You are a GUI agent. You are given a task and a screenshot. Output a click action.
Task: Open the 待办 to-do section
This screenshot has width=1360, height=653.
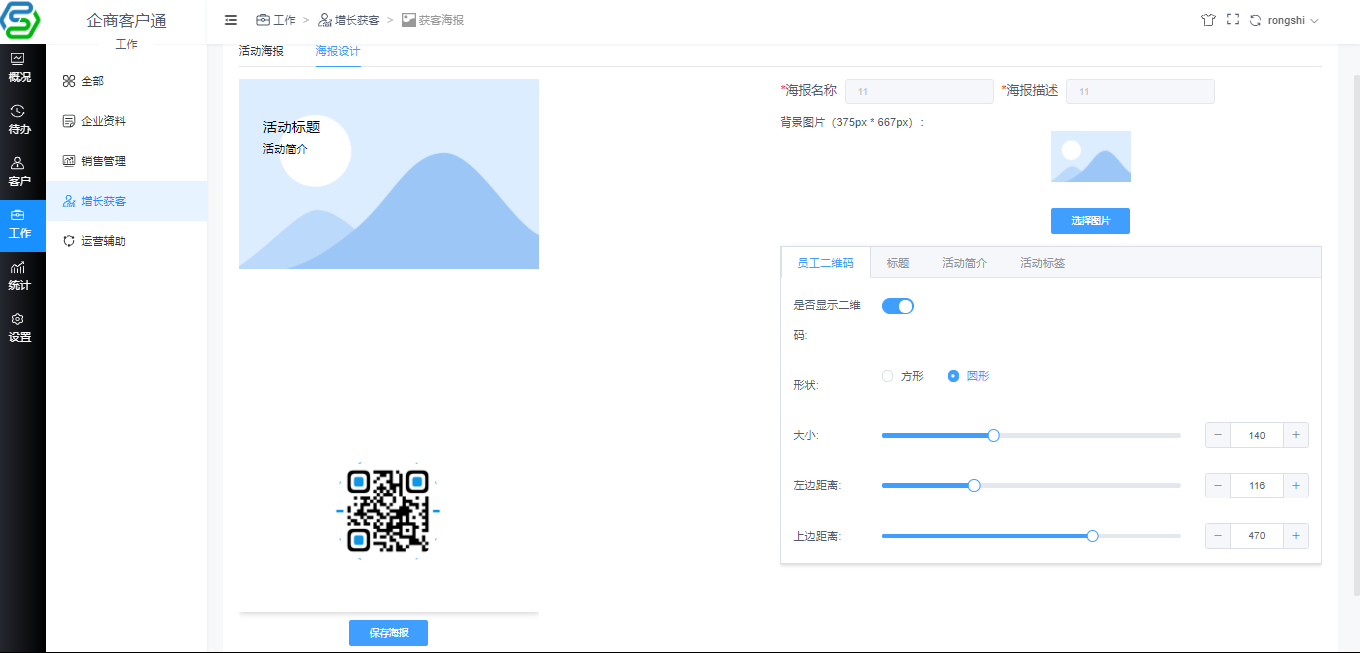[x=19, y=120]
